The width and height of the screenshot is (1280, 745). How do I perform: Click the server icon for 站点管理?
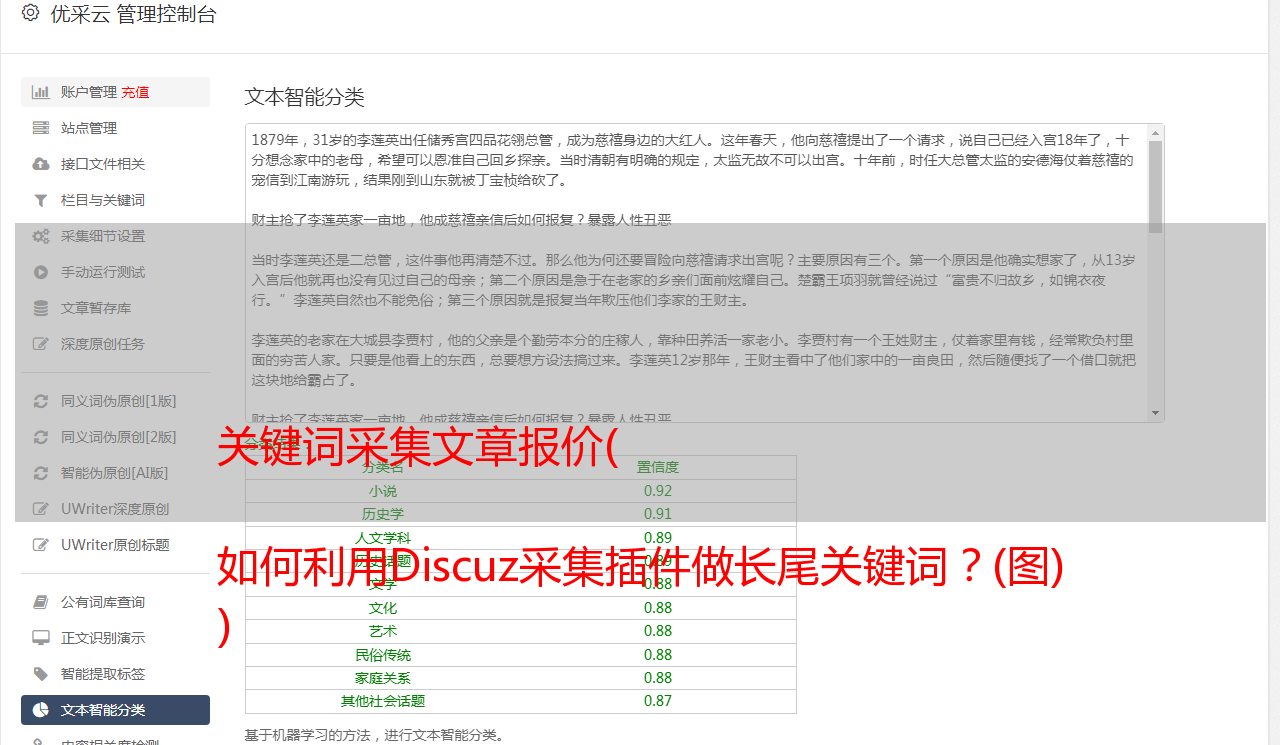click(x=41, y=128)
